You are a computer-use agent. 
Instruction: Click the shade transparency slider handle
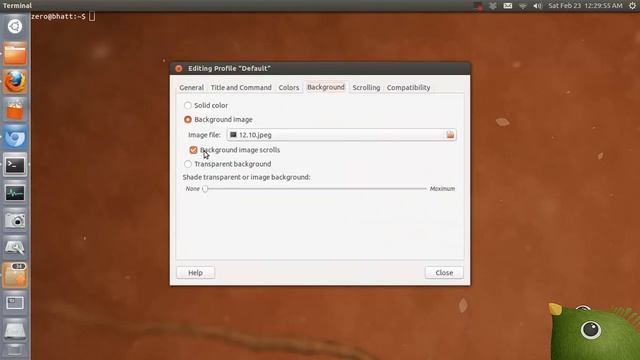pyautogui.click(x=205, y=189)
